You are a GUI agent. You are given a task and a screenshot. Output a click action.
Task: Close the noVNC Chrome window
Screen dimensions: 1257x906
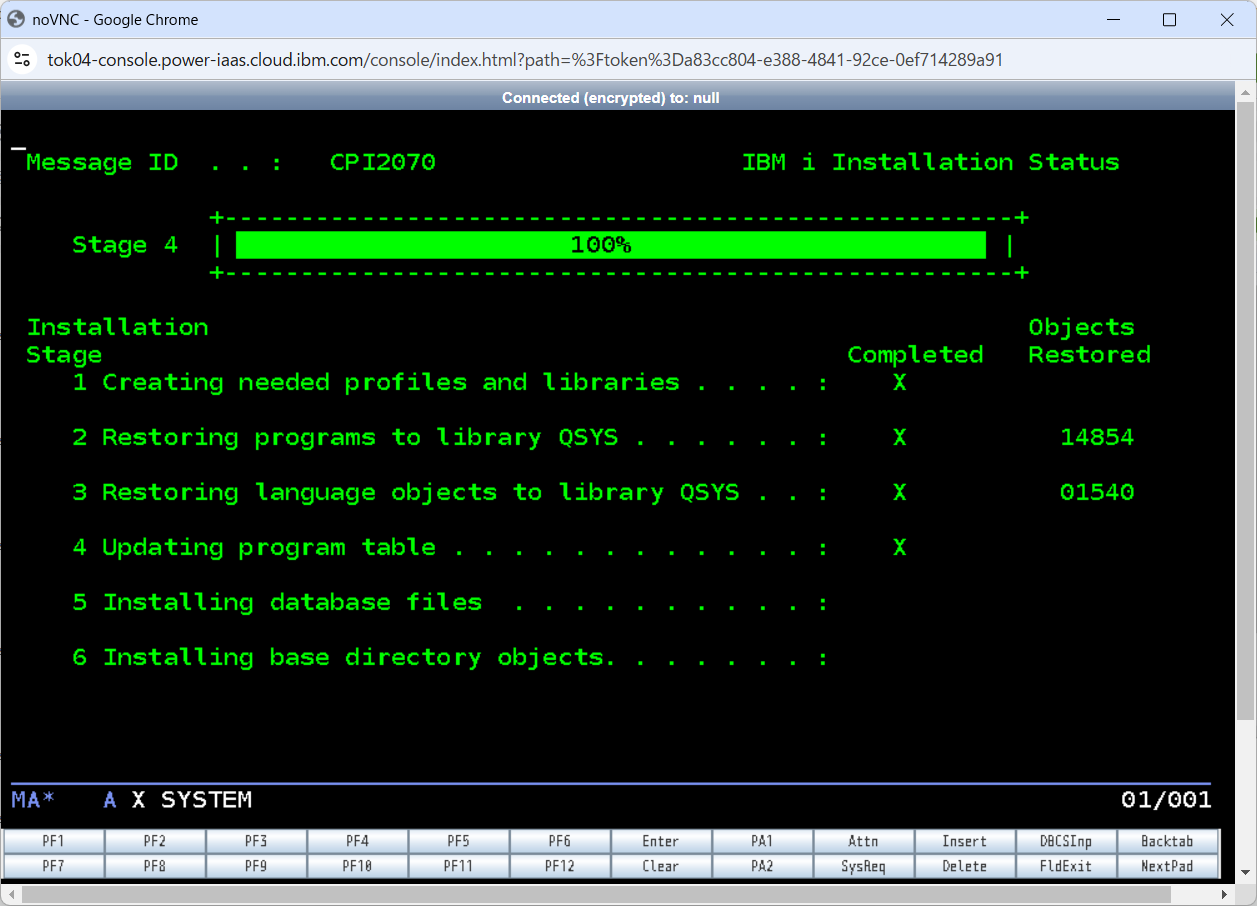1227,19
